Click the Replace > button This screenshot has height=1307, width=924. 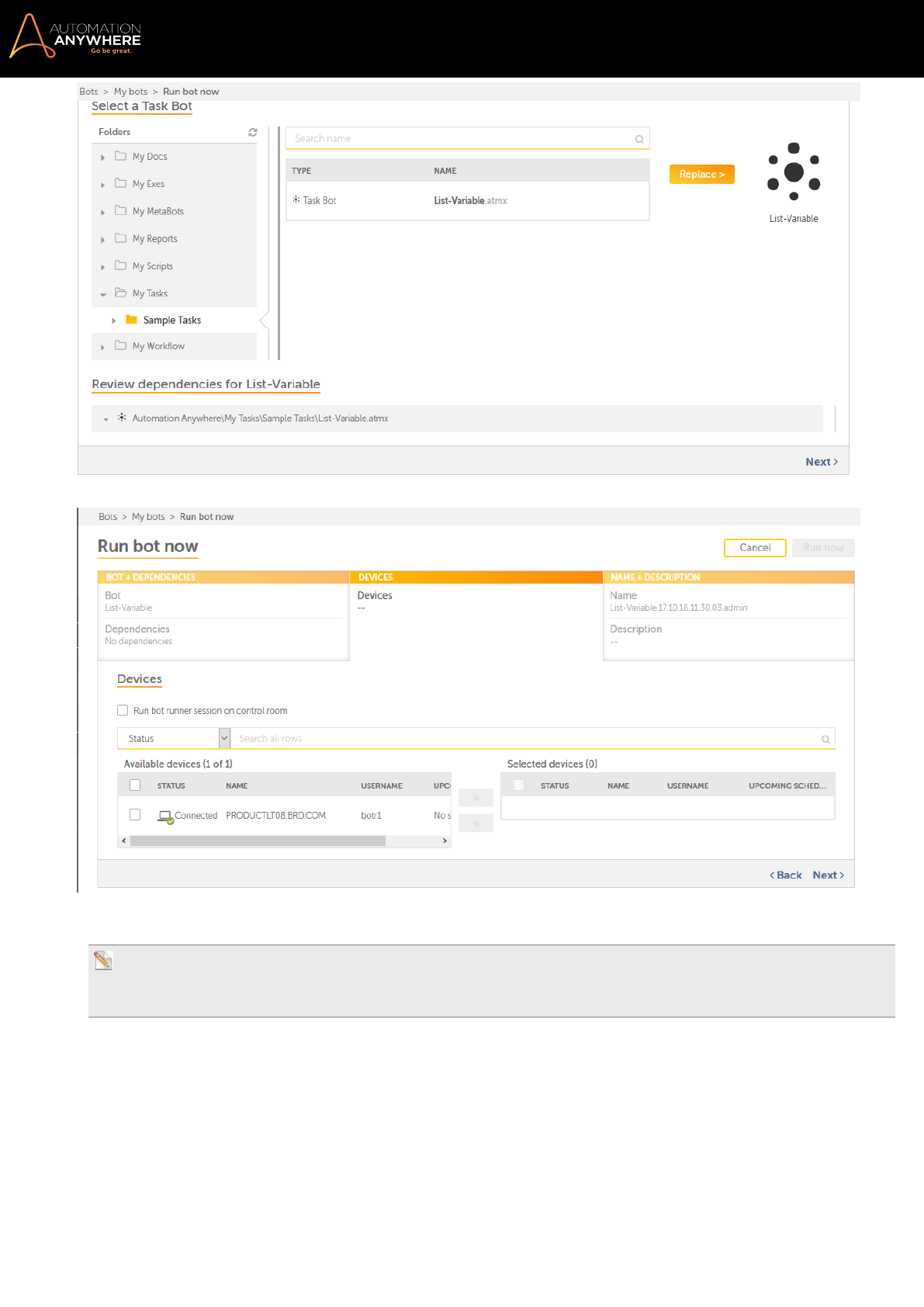[x=702, y=175]
